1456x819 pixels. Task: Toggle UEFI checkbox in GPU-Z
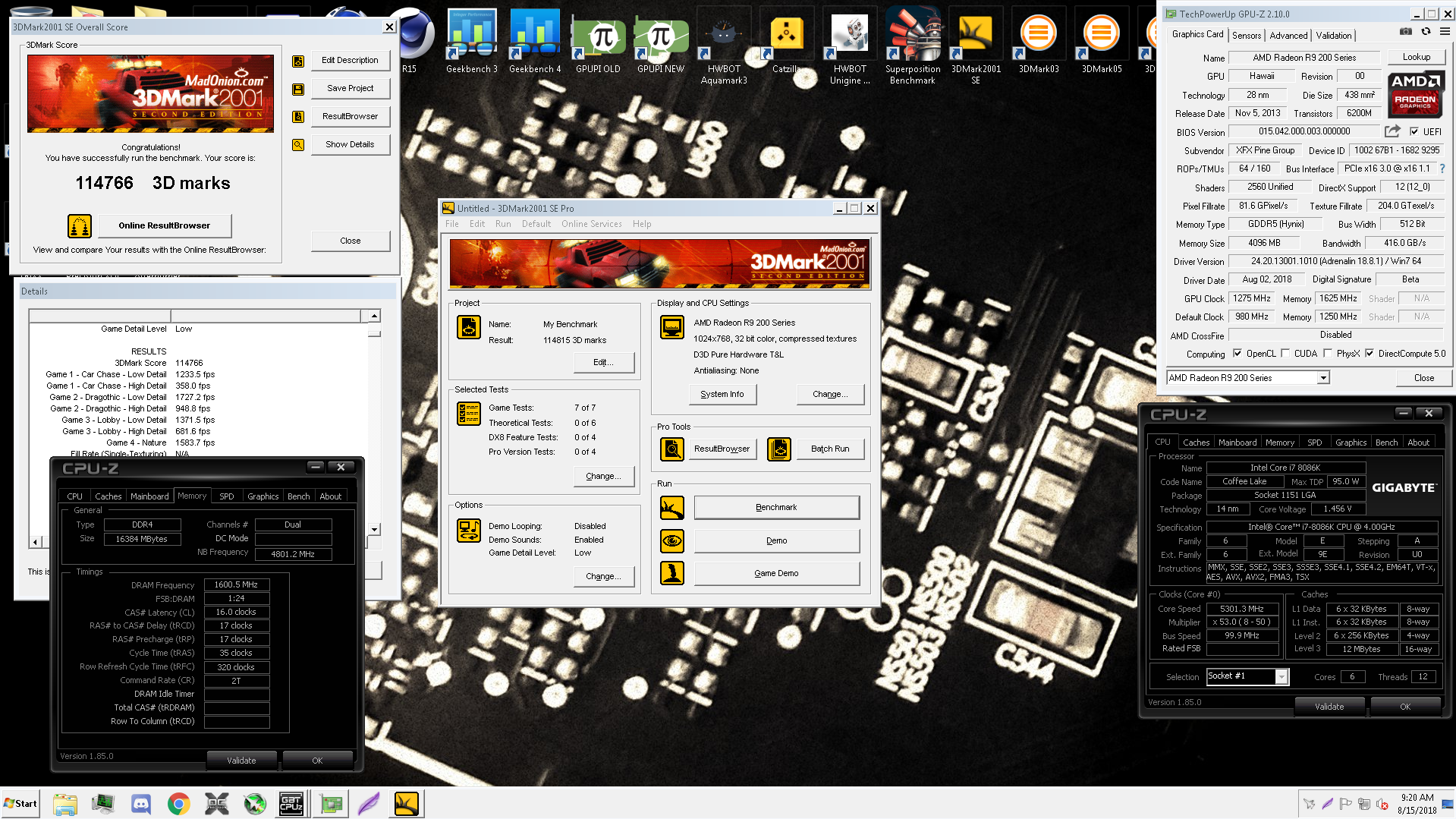click(x=1414, y=131)
